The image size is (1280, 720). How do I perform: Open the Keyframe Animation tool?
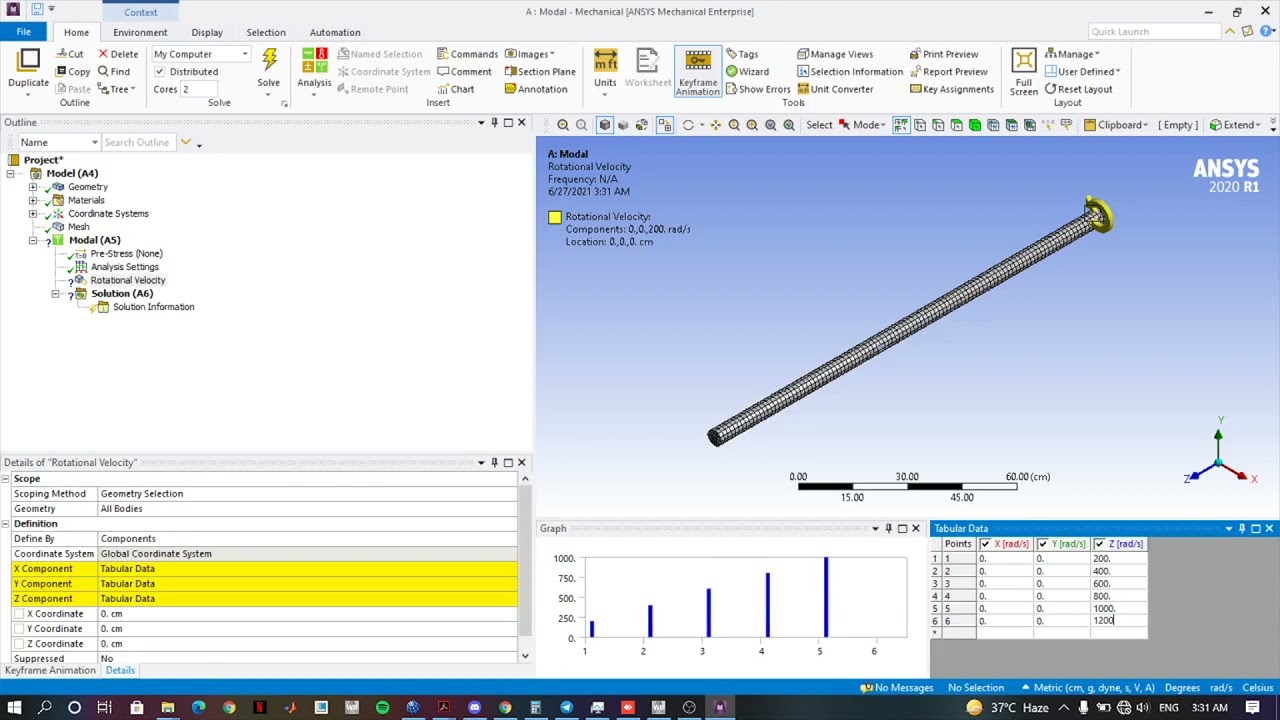pos(698,70)
